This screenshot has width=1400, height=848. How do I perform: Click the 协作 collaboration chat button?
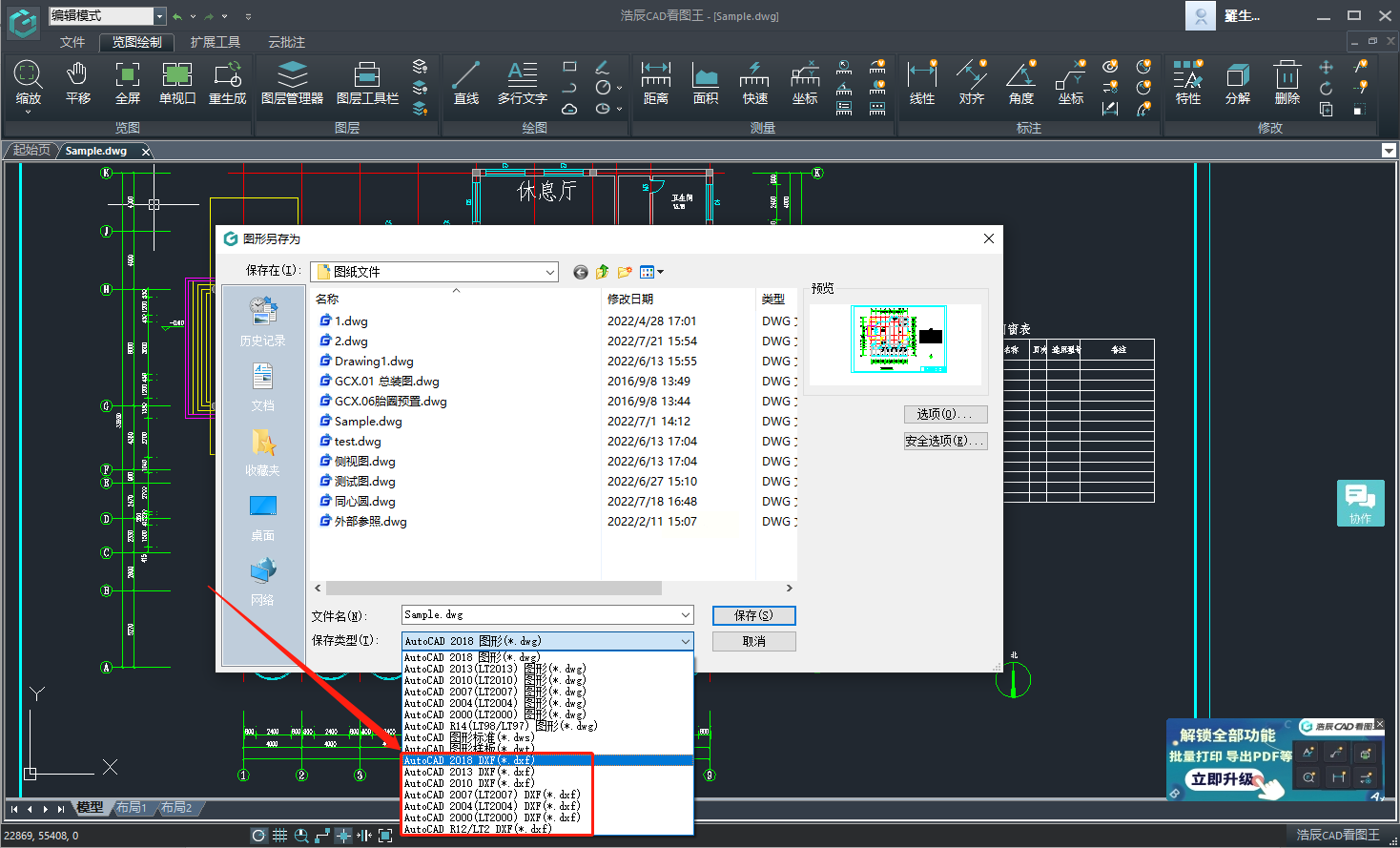point(1360,503)
